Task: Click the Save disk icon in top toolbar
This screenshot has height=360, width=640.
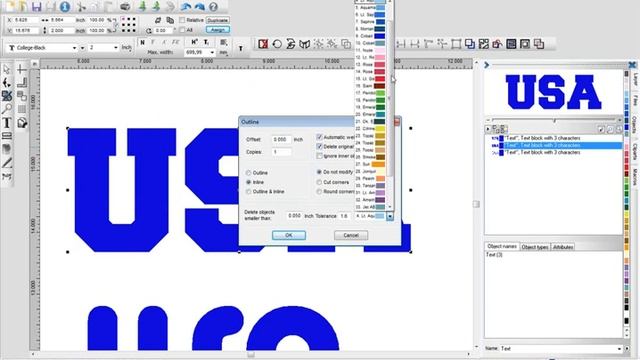Action: pyautogui.click(x=37, y=7)
